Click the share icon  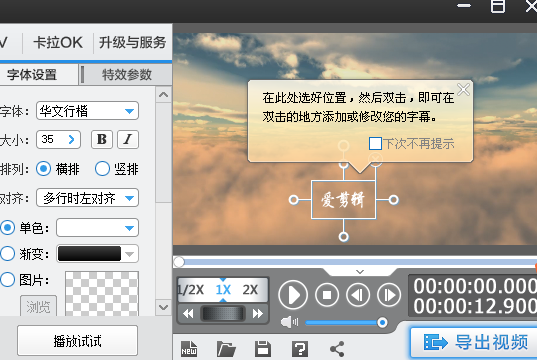coord(337,349)
